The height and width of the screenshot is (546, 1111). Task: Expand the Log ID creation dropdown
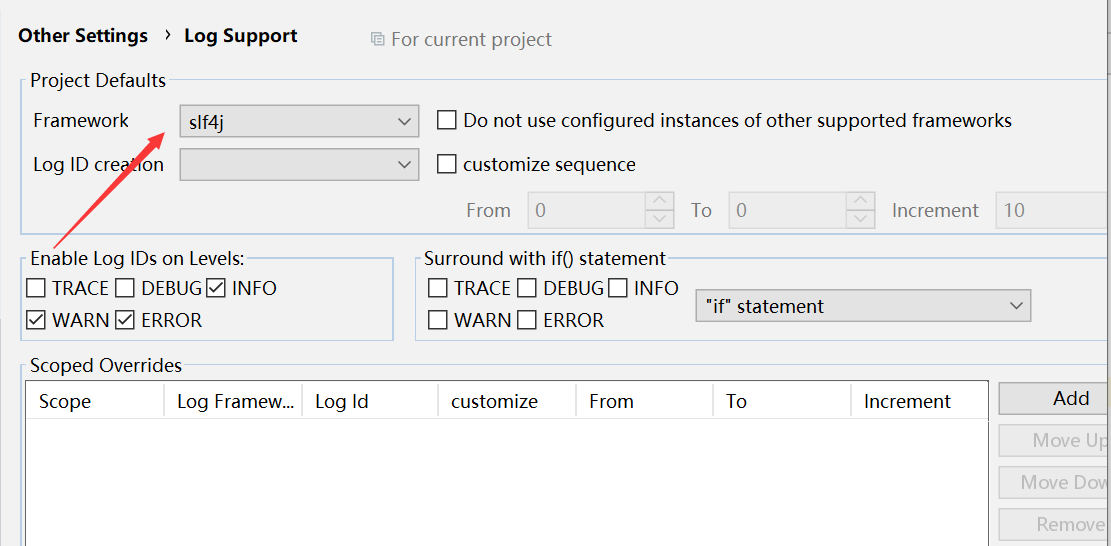pos(299,164)
